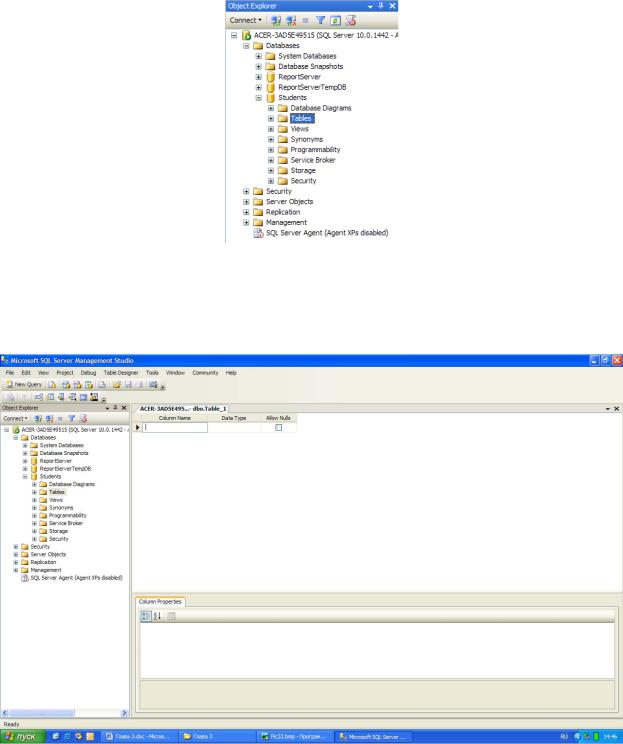This screenshot has width=623, height=744.
Task: Select ReportServerTempDB in standalone Object Explorer panel
Action: click(312, 87)
